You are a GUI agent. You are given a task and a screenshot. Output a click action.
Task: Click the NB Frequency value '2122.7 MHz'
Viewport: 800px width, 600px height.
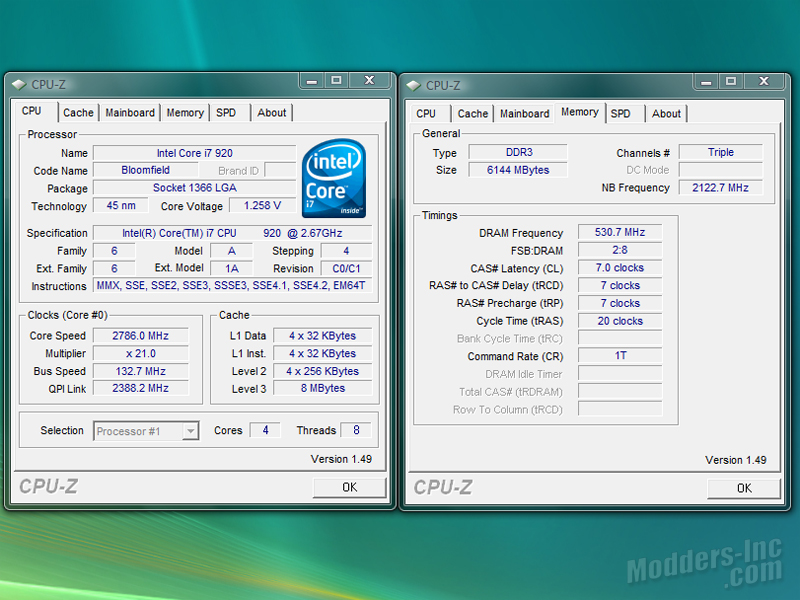720,187
